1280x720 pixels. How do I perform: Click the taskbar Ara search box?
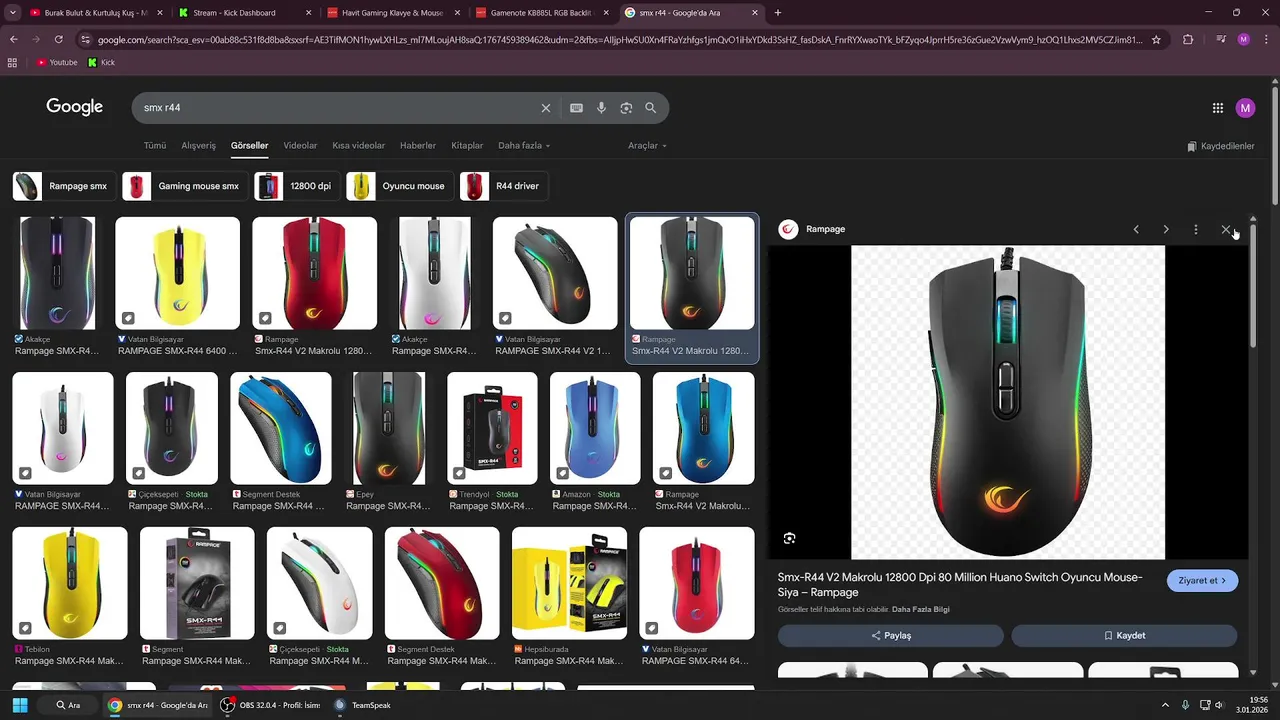tap(68, 705)
